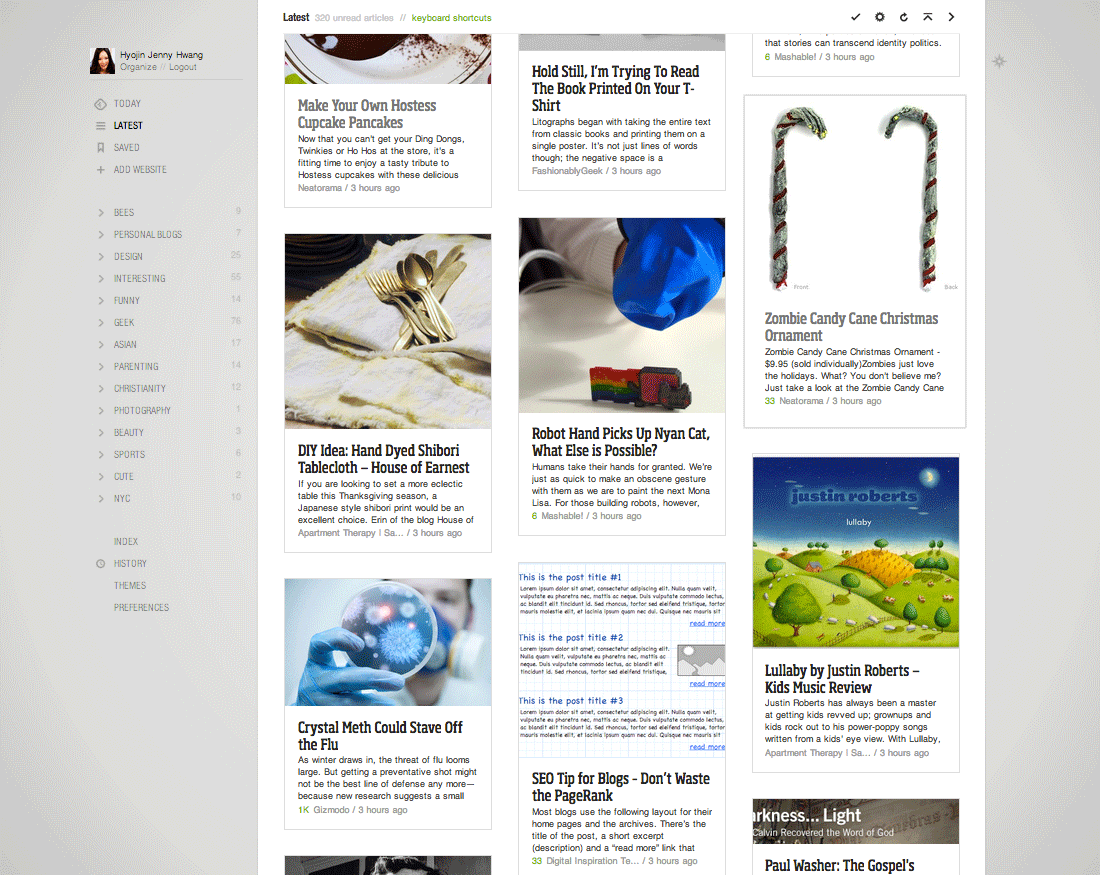Click the Today clock icon in sidebar

point(100,104)
